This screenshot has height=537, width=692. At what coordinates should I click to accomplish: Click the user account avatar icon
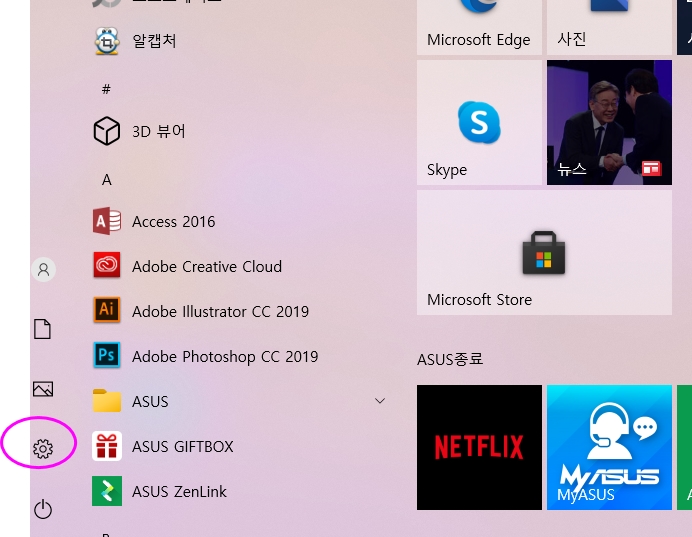[x=43, y=269]
